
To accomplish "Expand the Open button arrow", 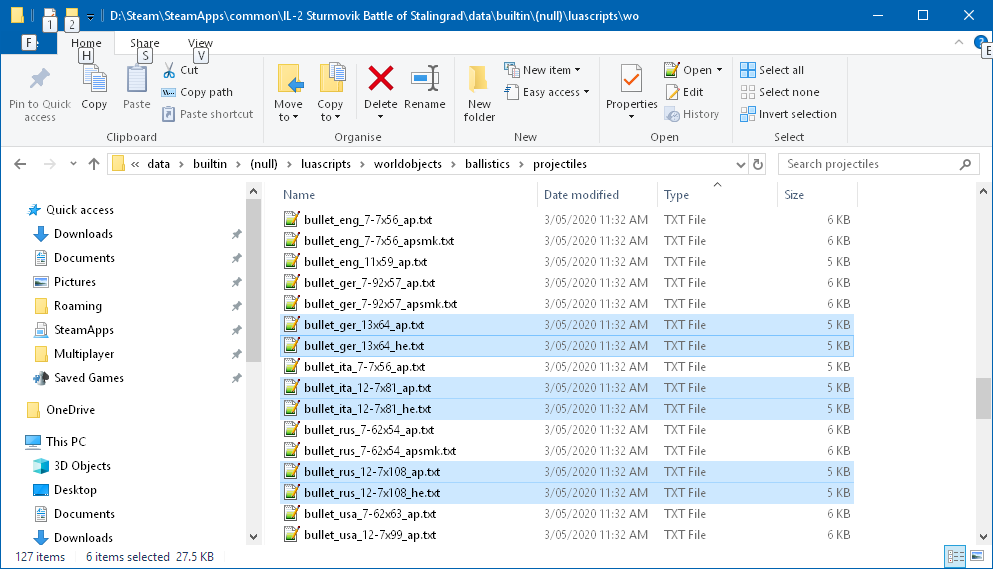I will click(719, 70).
